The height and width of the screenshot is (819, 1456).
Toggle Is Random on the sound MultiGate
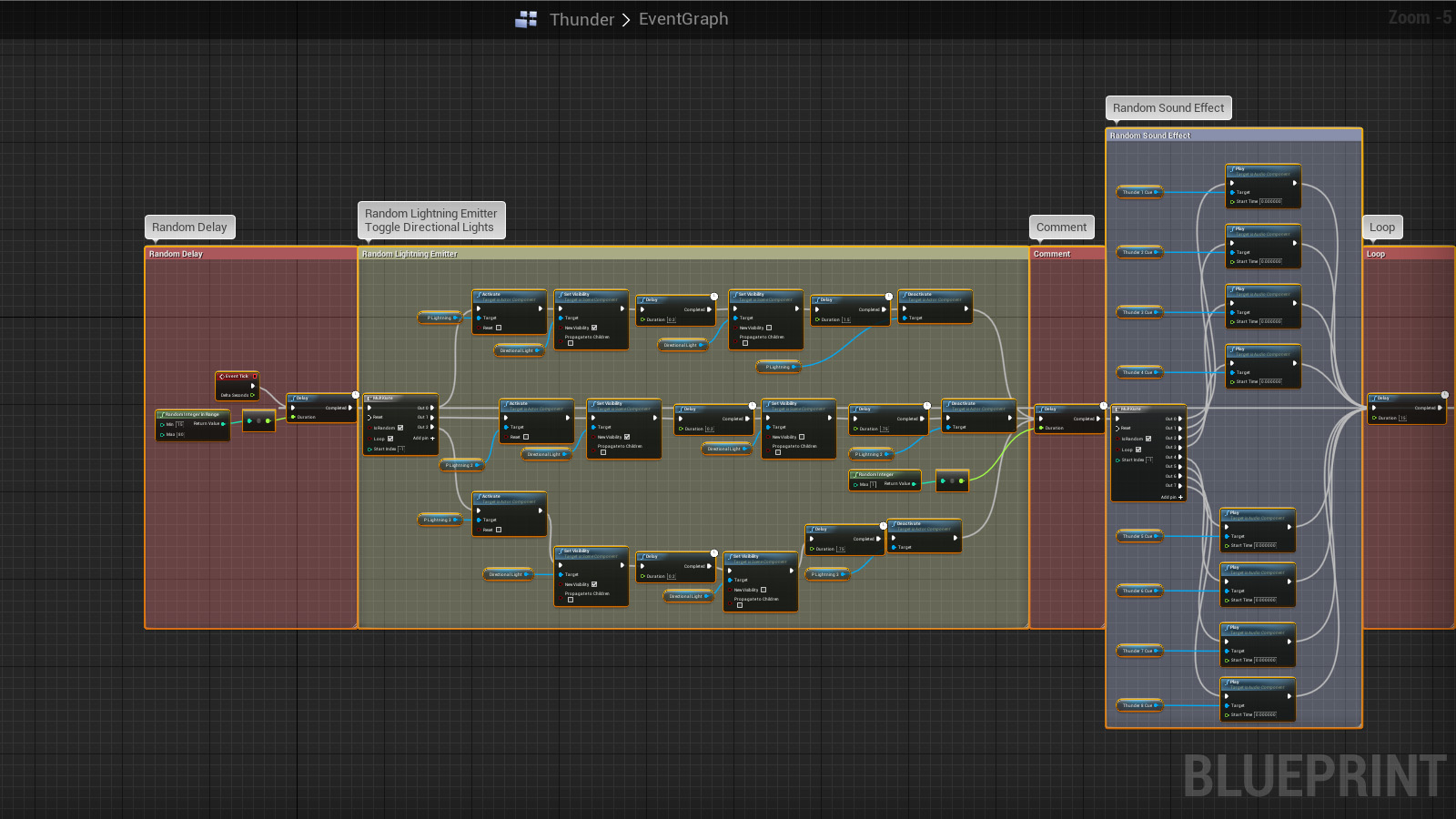click(x=1148, y=439)
